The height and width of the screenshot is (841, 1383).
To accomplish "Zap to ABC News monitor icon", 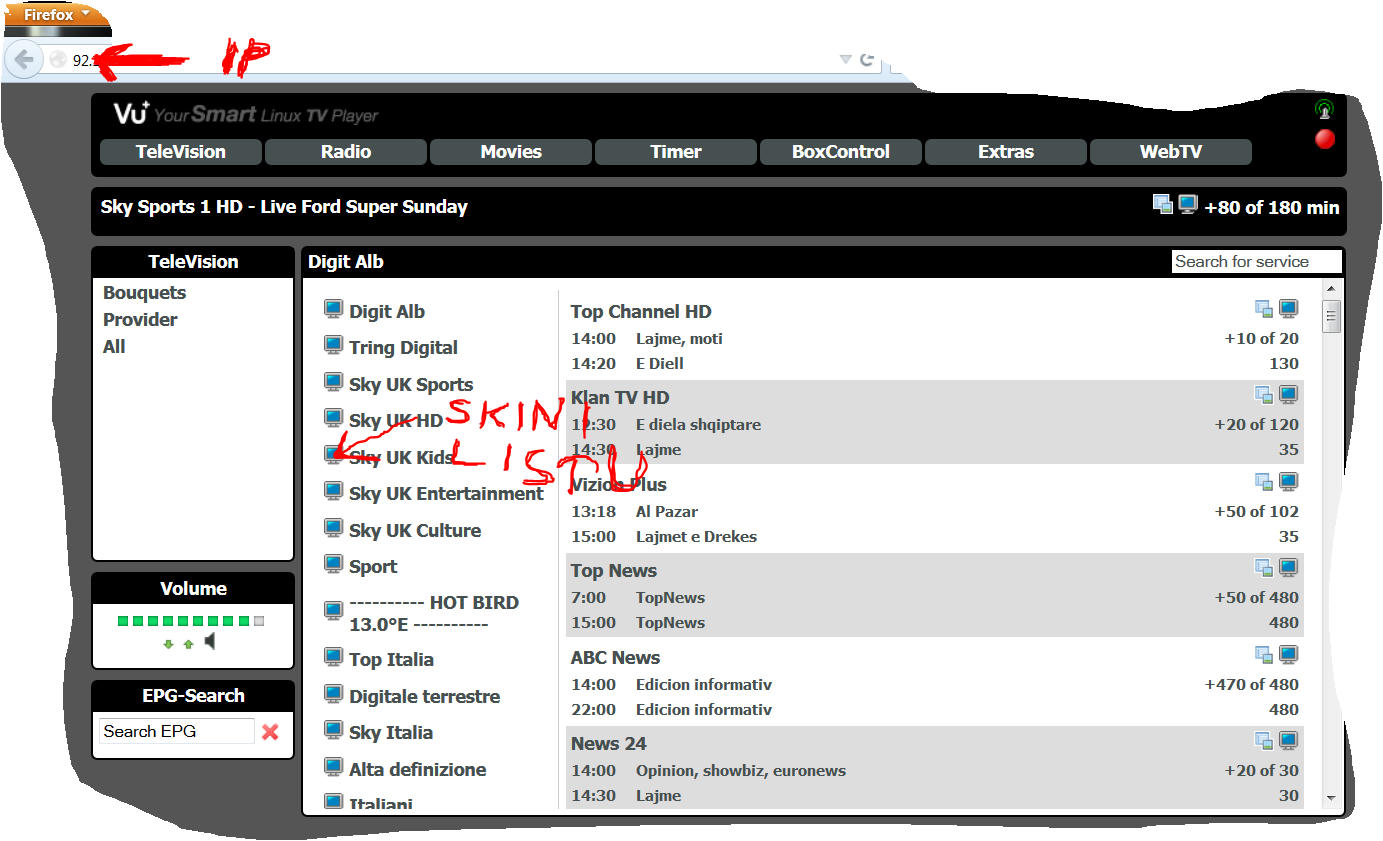I will tap(1289, 655).
